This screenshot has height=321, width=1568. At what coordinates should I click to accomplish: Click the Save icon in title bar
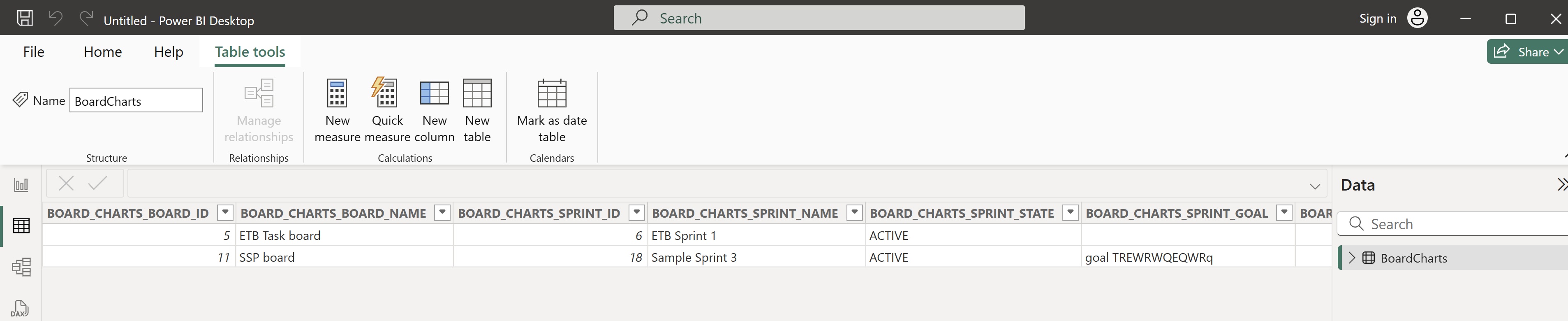coord(24,18)
